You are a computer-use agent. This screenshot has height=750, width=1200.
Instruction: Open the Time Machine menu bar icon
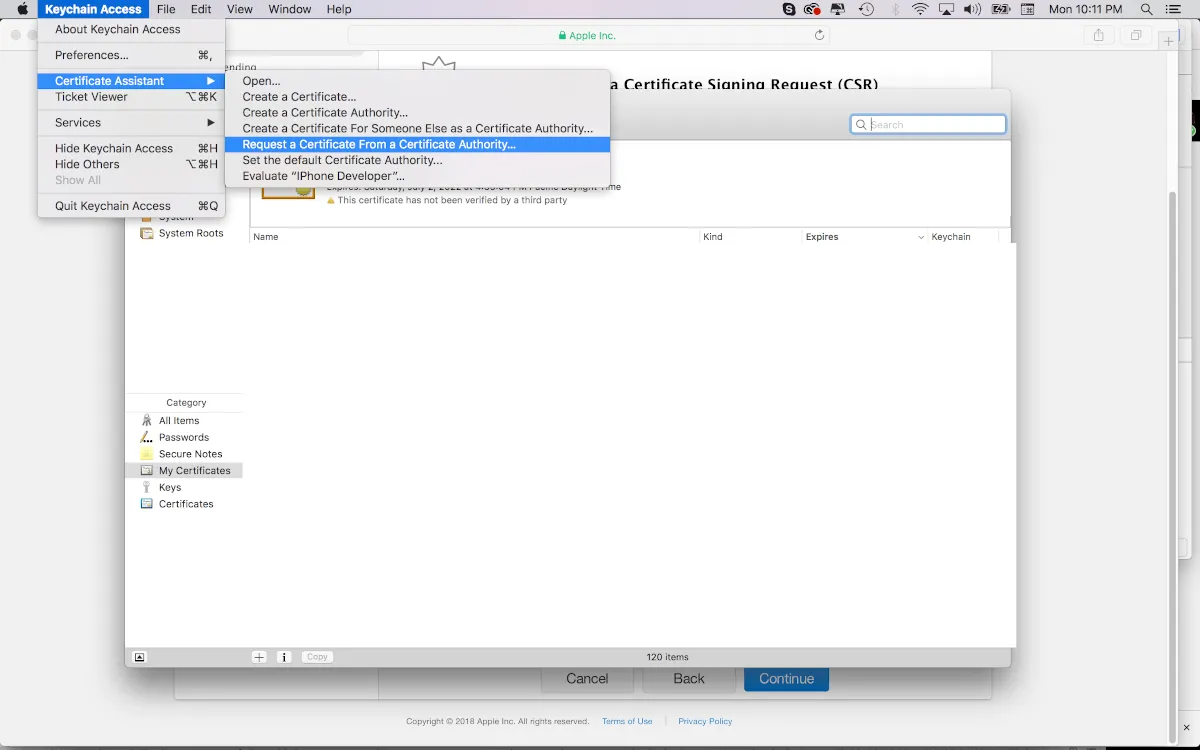[866, 9]
